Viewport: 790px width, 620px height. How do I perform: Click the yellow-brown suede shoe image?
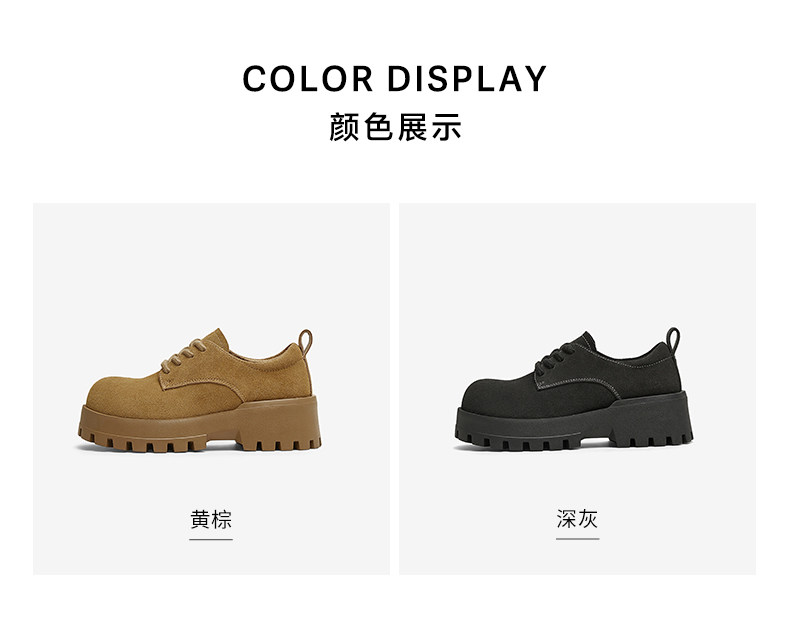pos(200,390)
